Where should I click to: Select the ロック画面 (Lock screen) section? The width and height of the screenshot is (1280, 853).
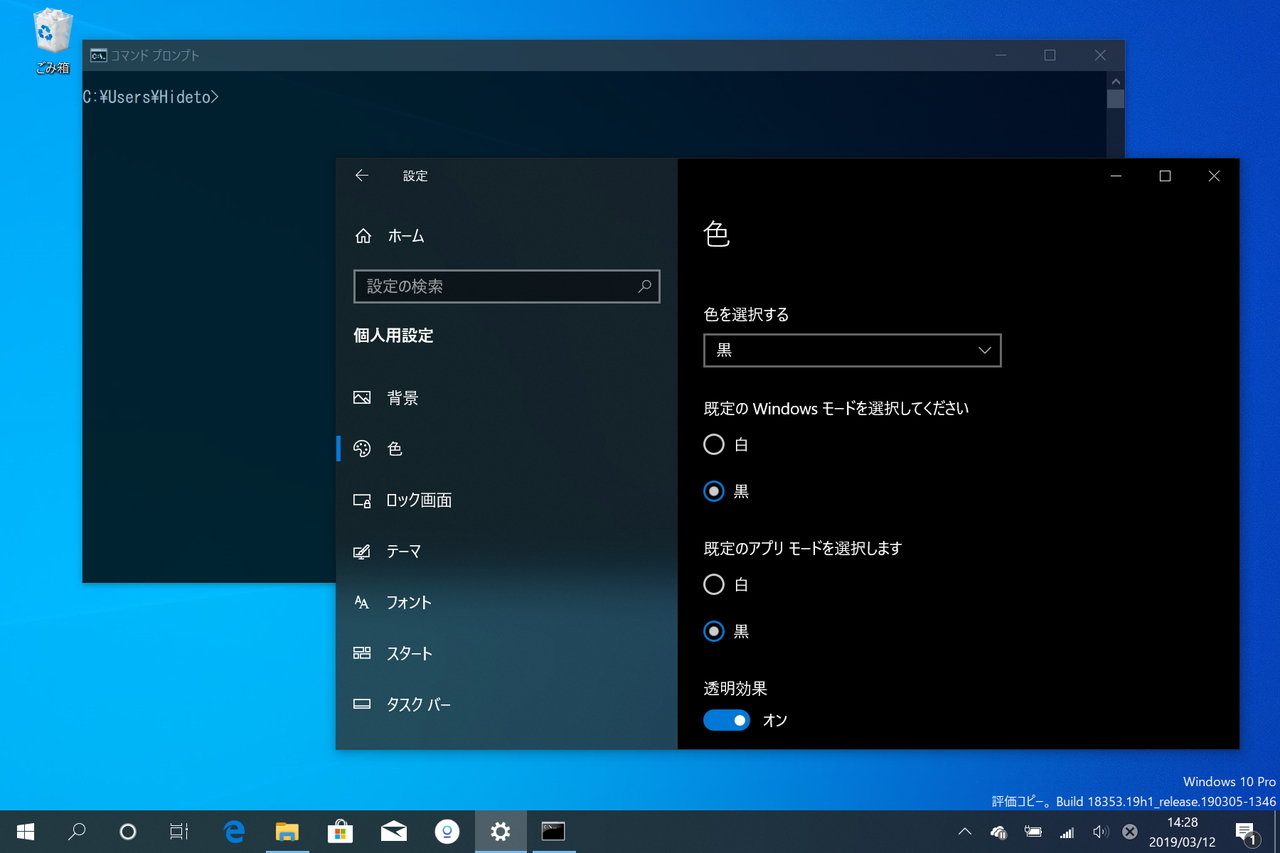[x=416, y=500]
